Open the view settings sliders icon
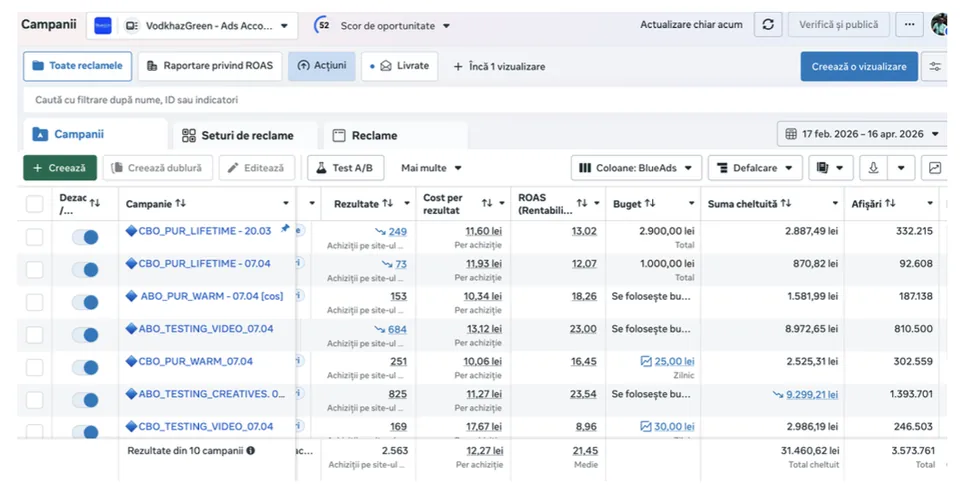Screen dimensions: 960x493 (935, 66)
